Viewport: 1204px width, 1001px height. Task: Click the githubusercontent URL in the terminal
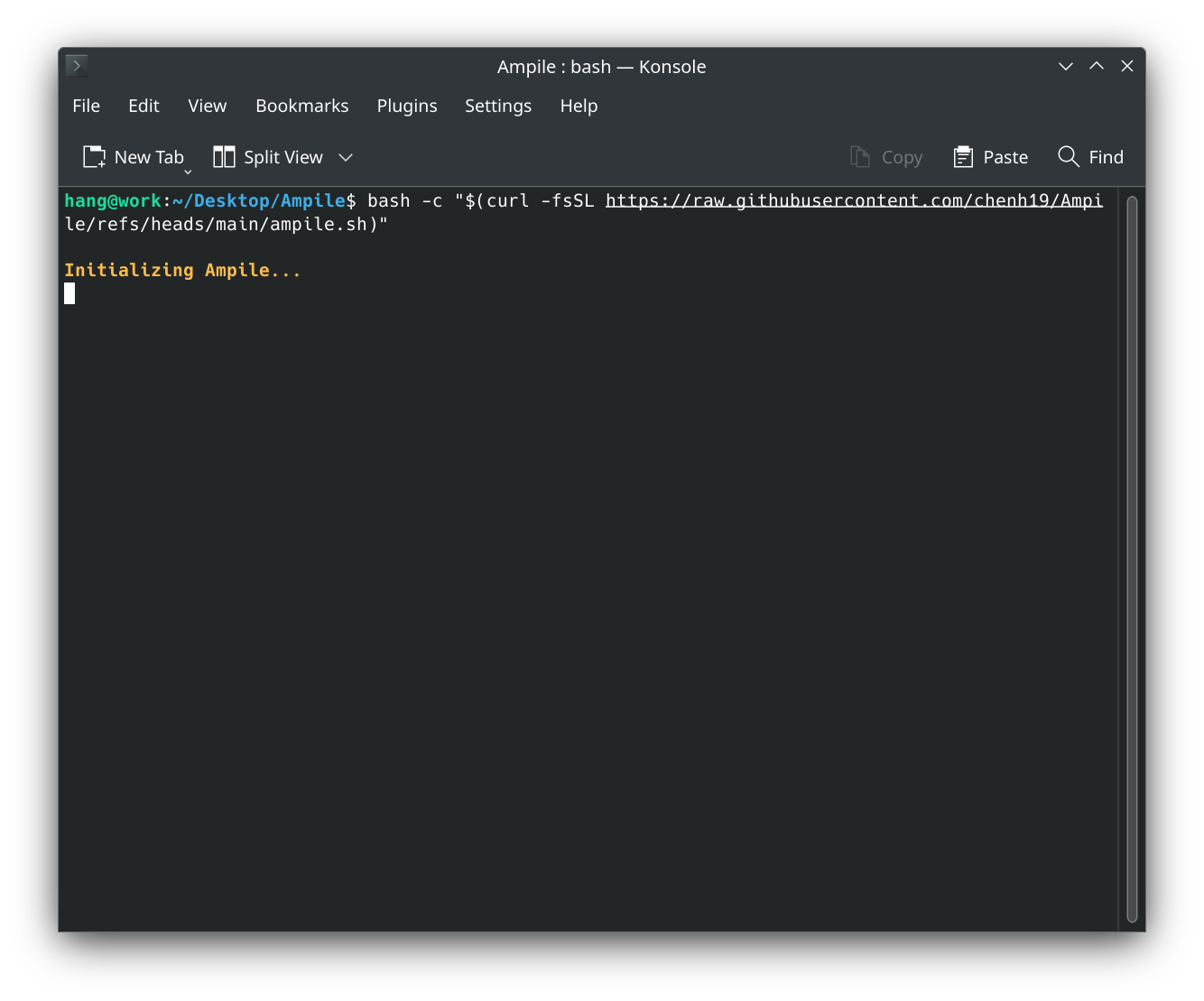(854, 200)
